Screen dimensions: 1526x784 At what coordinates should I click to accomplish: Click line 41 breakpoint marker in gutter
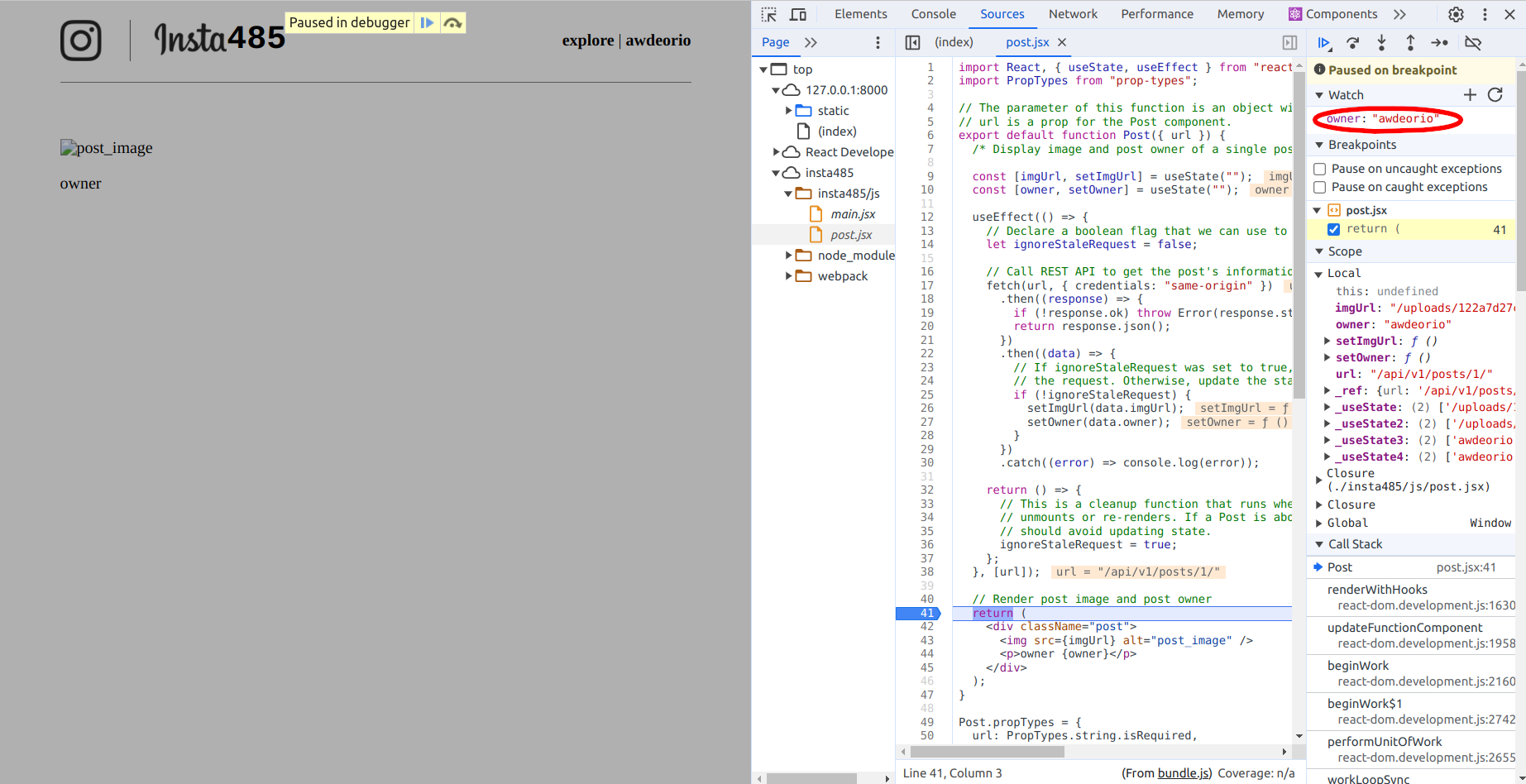point(918,614)
